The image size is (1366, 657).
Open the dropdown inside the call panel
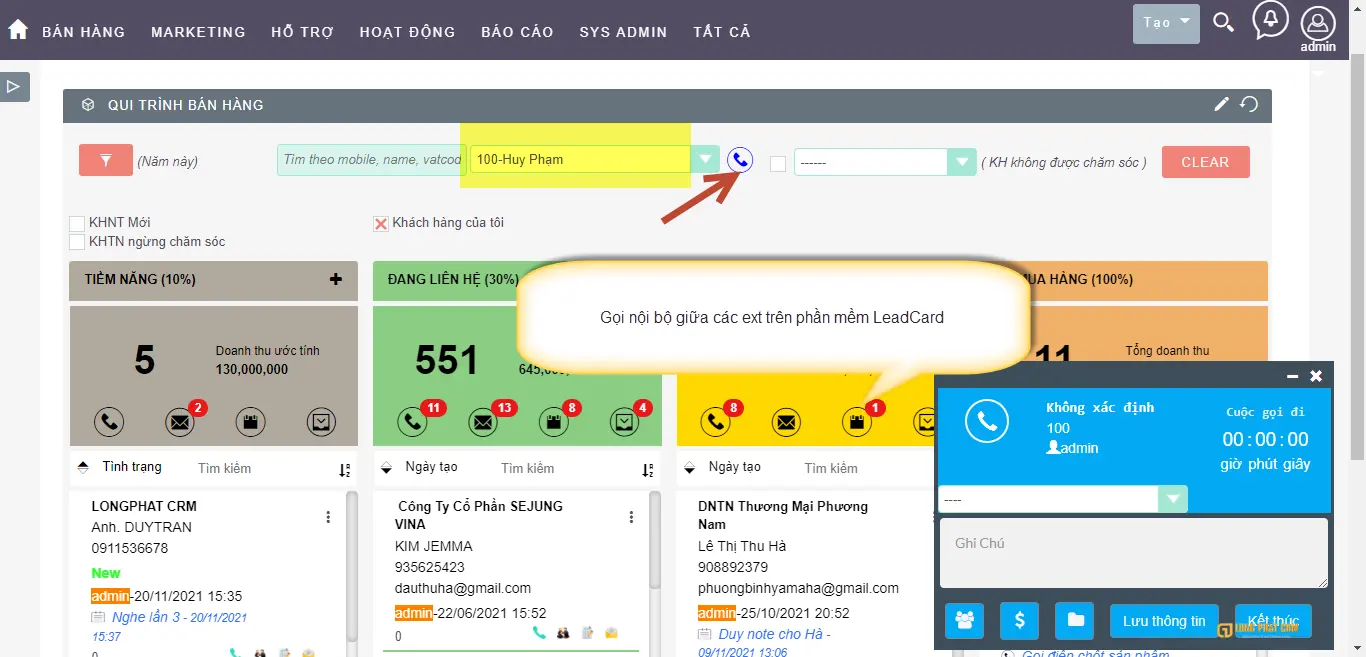(x=1172, y=498)
